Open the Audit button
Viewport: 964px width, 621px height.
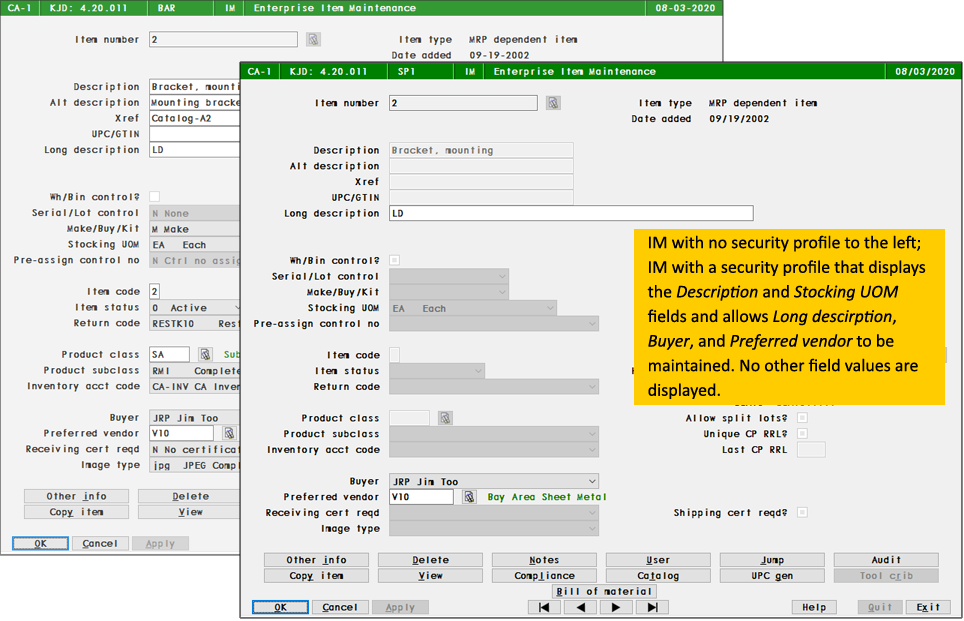(x=886, y=560)
